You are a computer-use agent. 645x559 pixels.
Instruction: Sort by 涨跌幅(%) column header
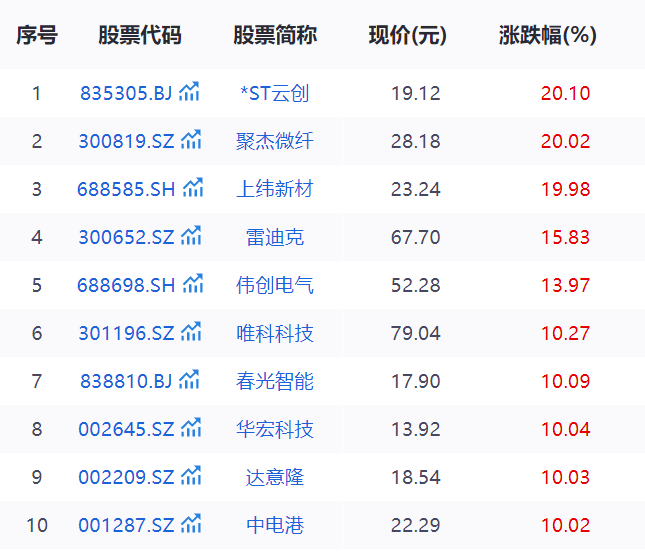point(547,36)
